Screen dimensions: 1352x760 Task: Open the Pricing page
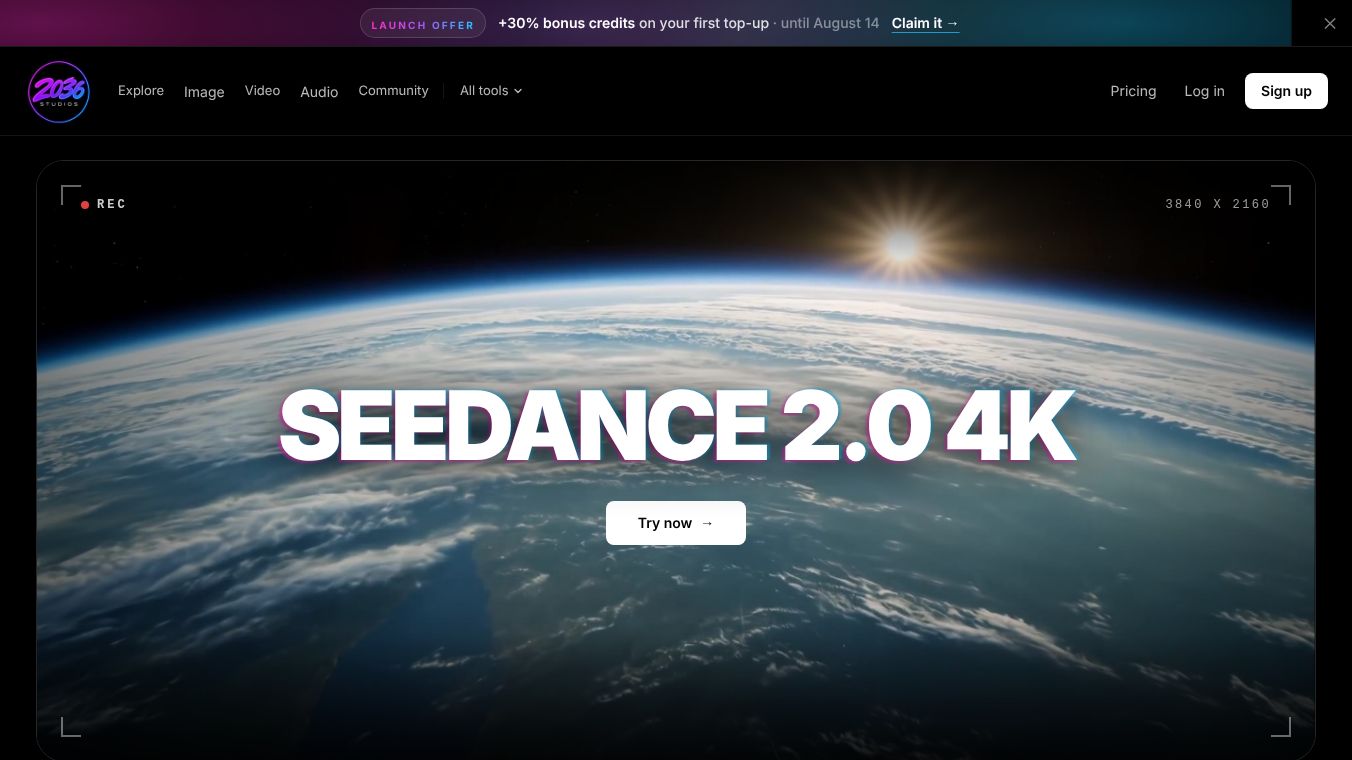pos(1133,91)
